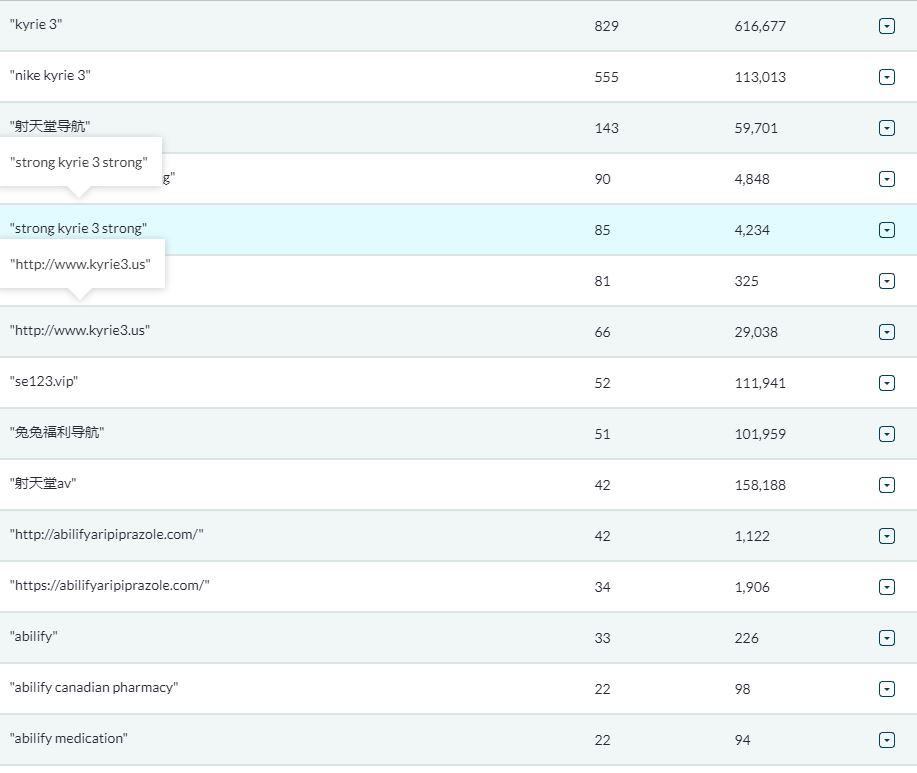The width and height of the screenshot is (917, 773).
Task: Click the 1,122 value
Action: click(x=752, y=536)
